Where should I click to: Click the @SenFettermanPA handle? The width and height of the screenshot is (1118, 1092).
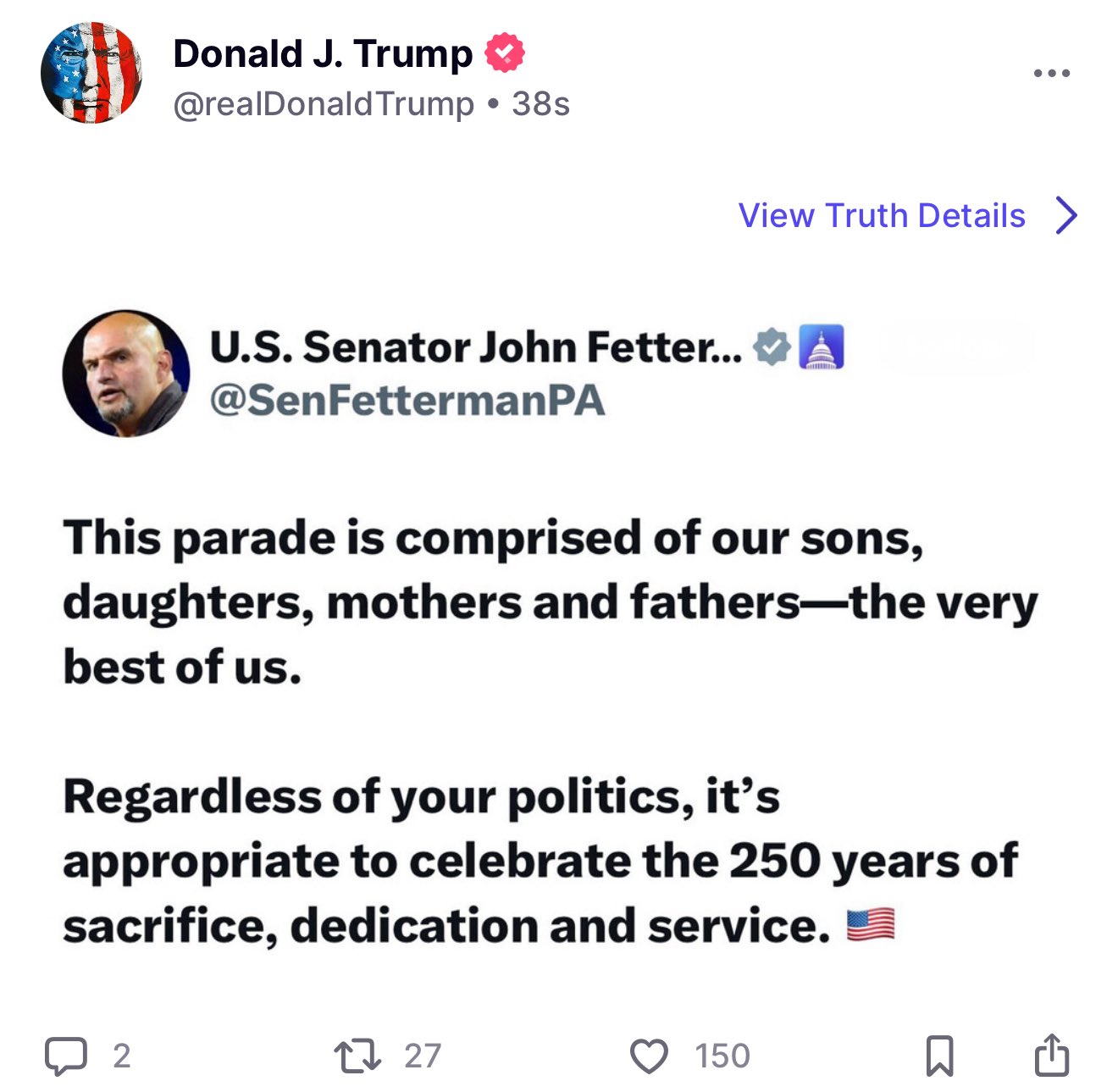pos(407,400)
